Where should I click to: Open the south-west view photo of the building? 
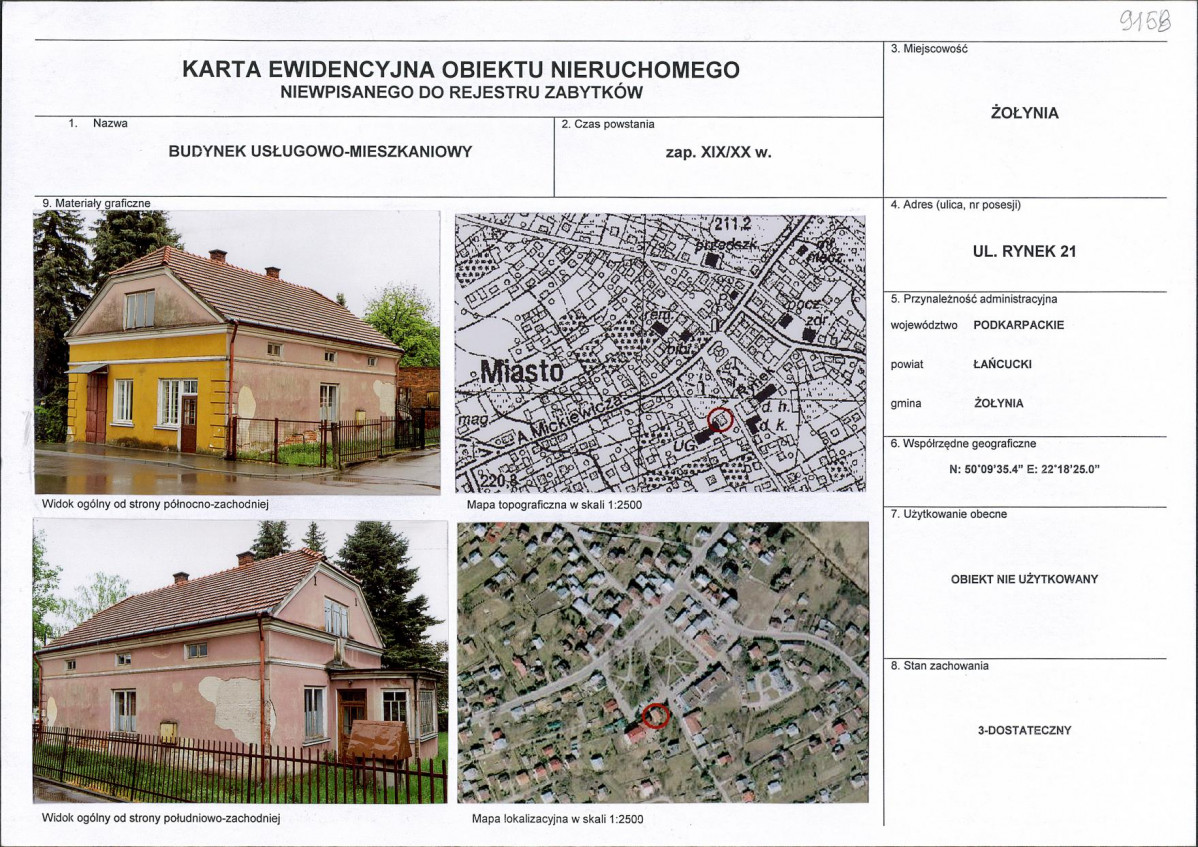tap(241, 662)
